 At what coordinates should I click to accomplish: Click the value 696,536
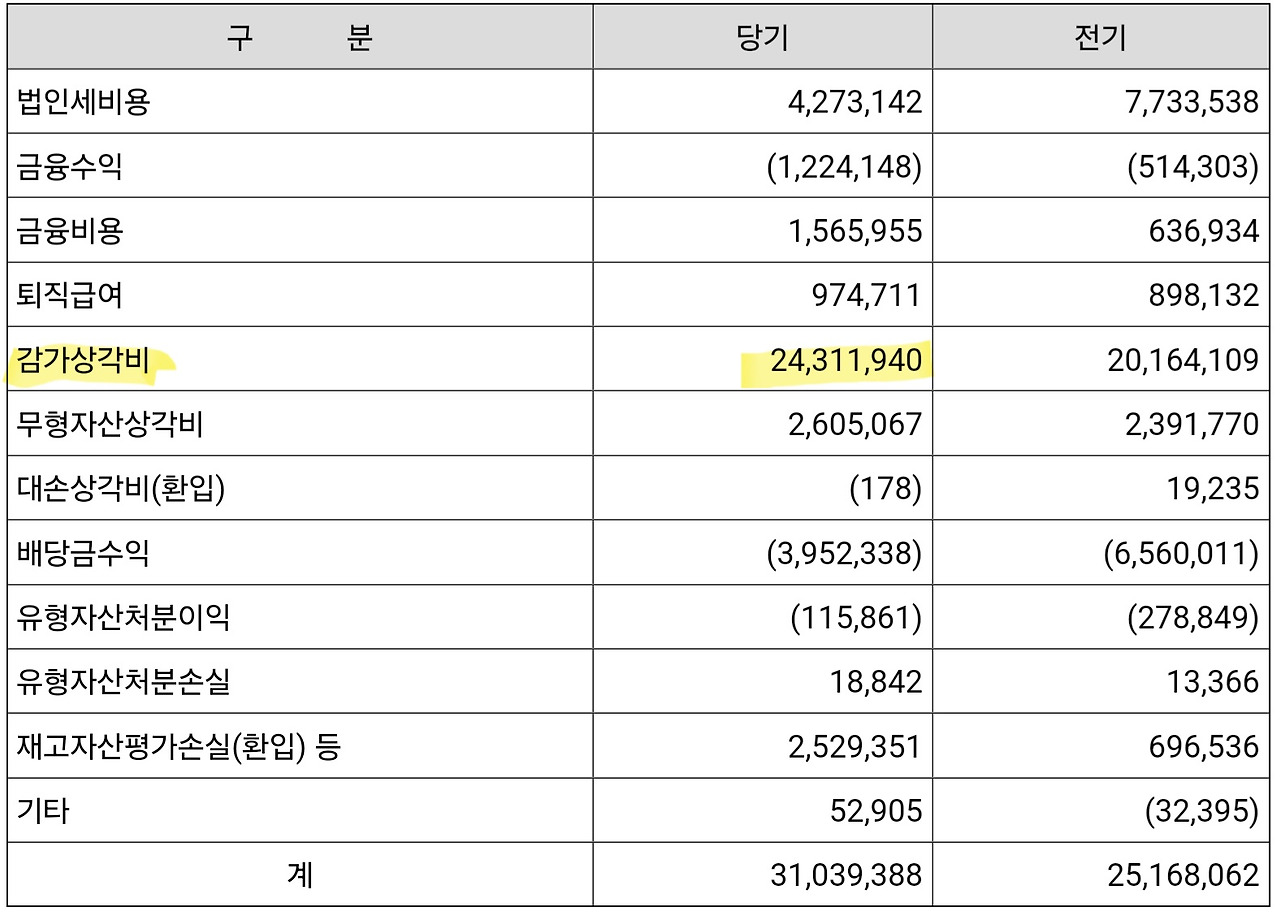click(1205, 747)
